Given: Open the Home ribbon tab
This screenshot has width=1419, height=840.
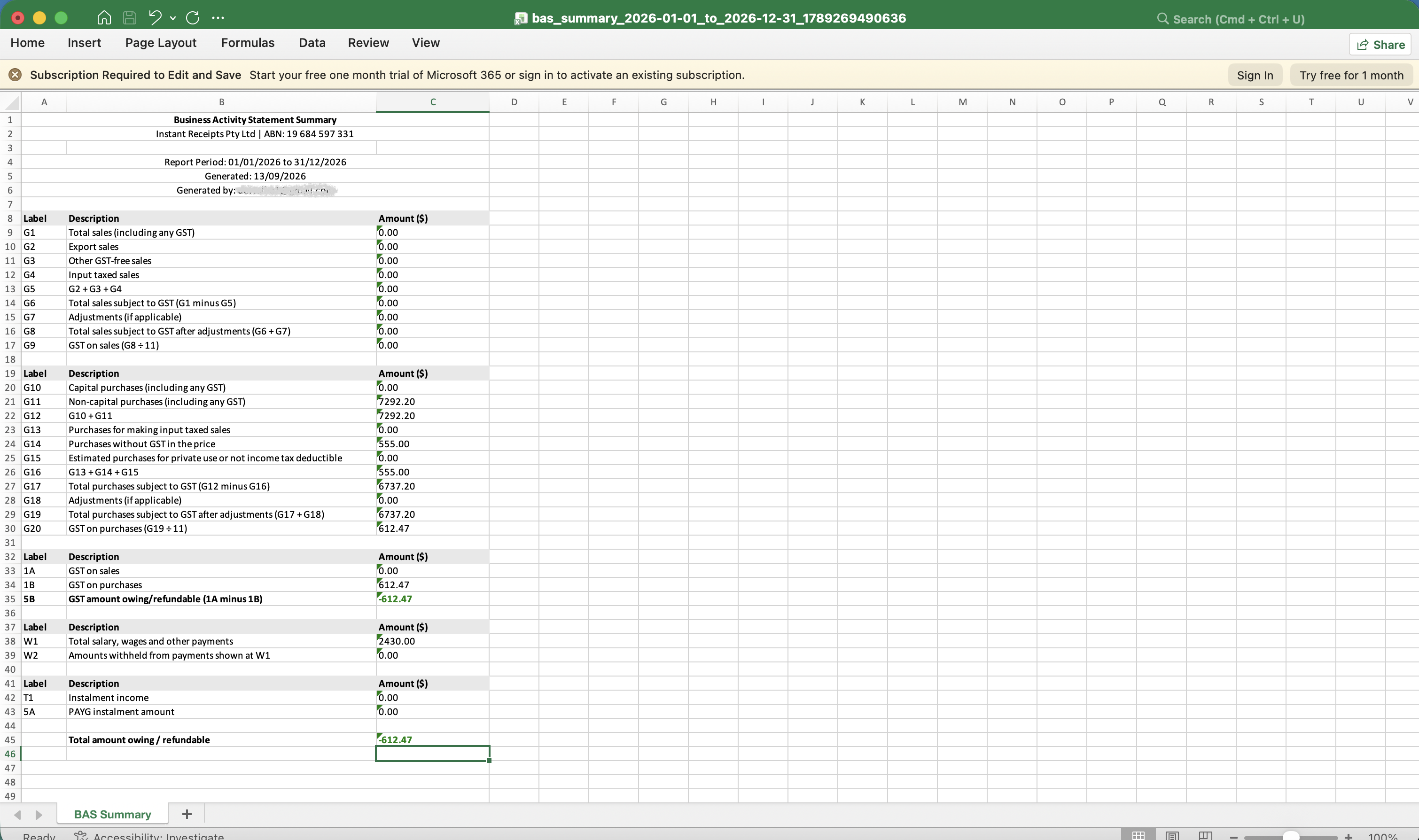Looking at the screenshot, I should pos(28,43).
